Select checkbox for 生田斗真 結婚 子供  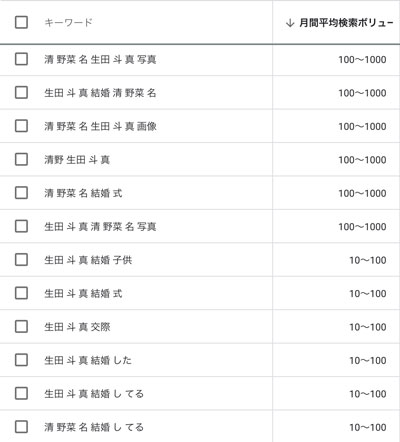tap(21, 260)
